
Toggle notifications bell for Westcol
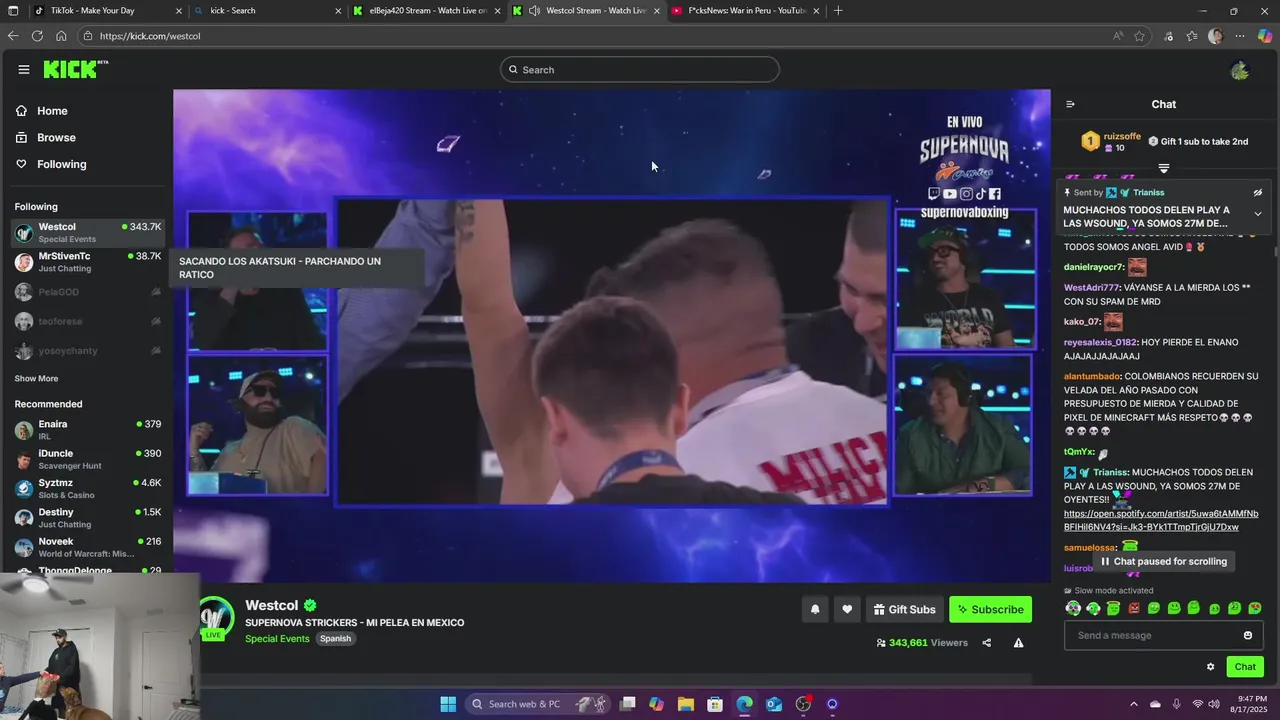(815, 609)
